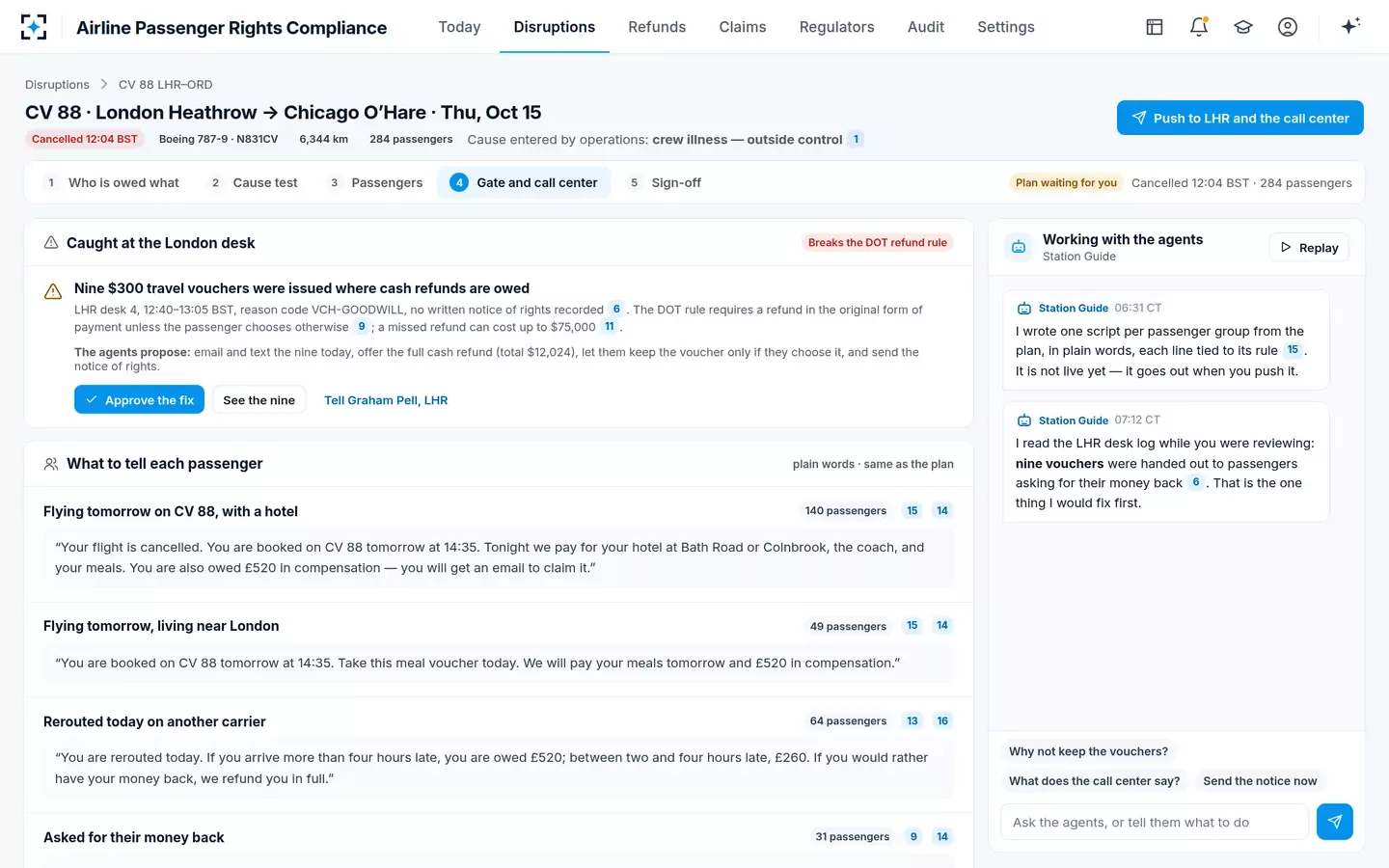
Task: Open citation 11 after the $75,000 penalty
Action: click(x=610, y=327)
